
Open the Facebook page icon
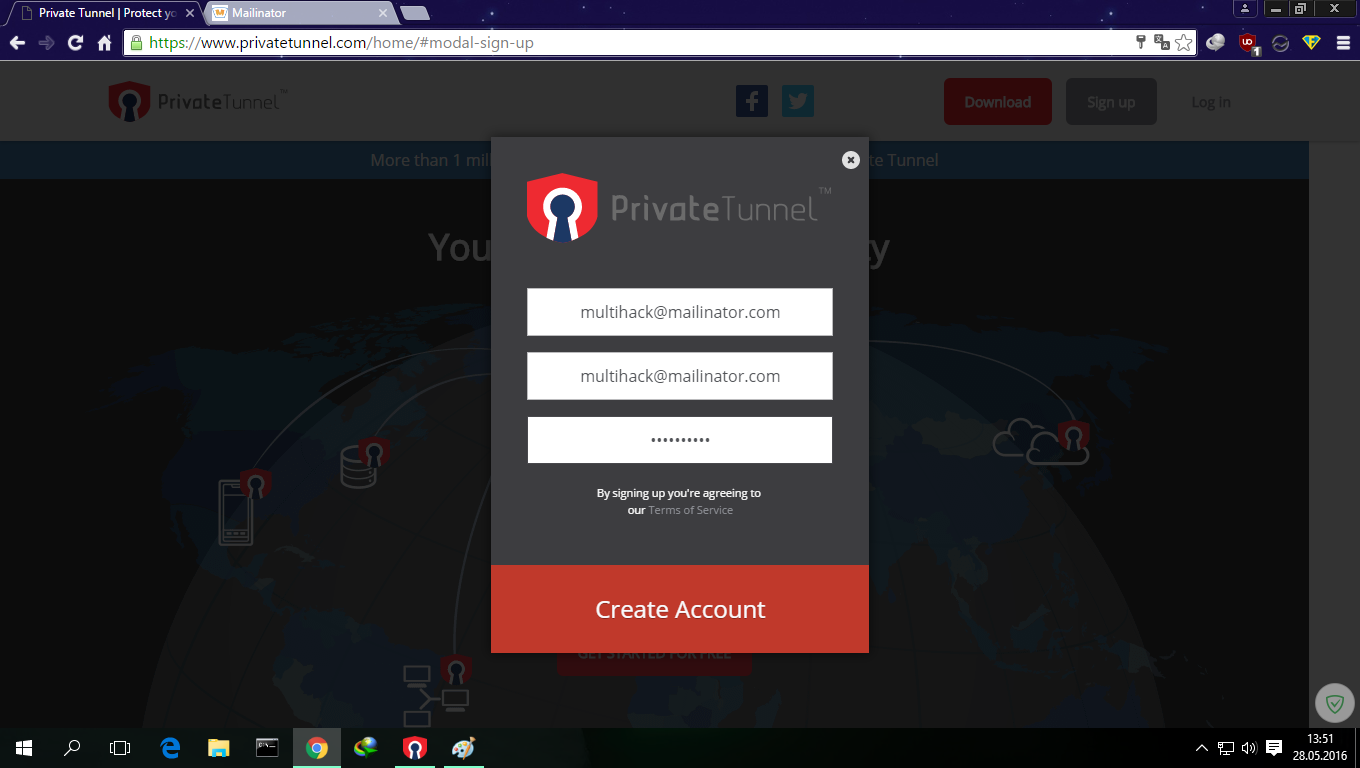point(752,101)
